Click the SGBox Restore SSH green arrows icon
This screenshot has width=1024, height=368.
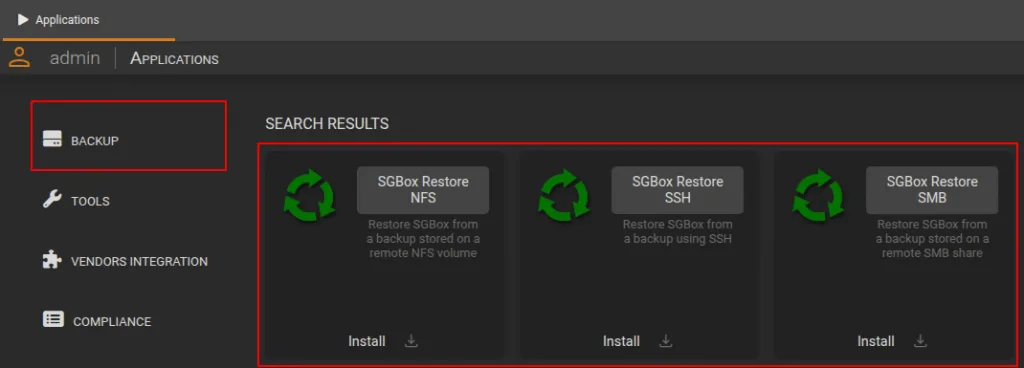pyautogui.click(x=564, y=195)
